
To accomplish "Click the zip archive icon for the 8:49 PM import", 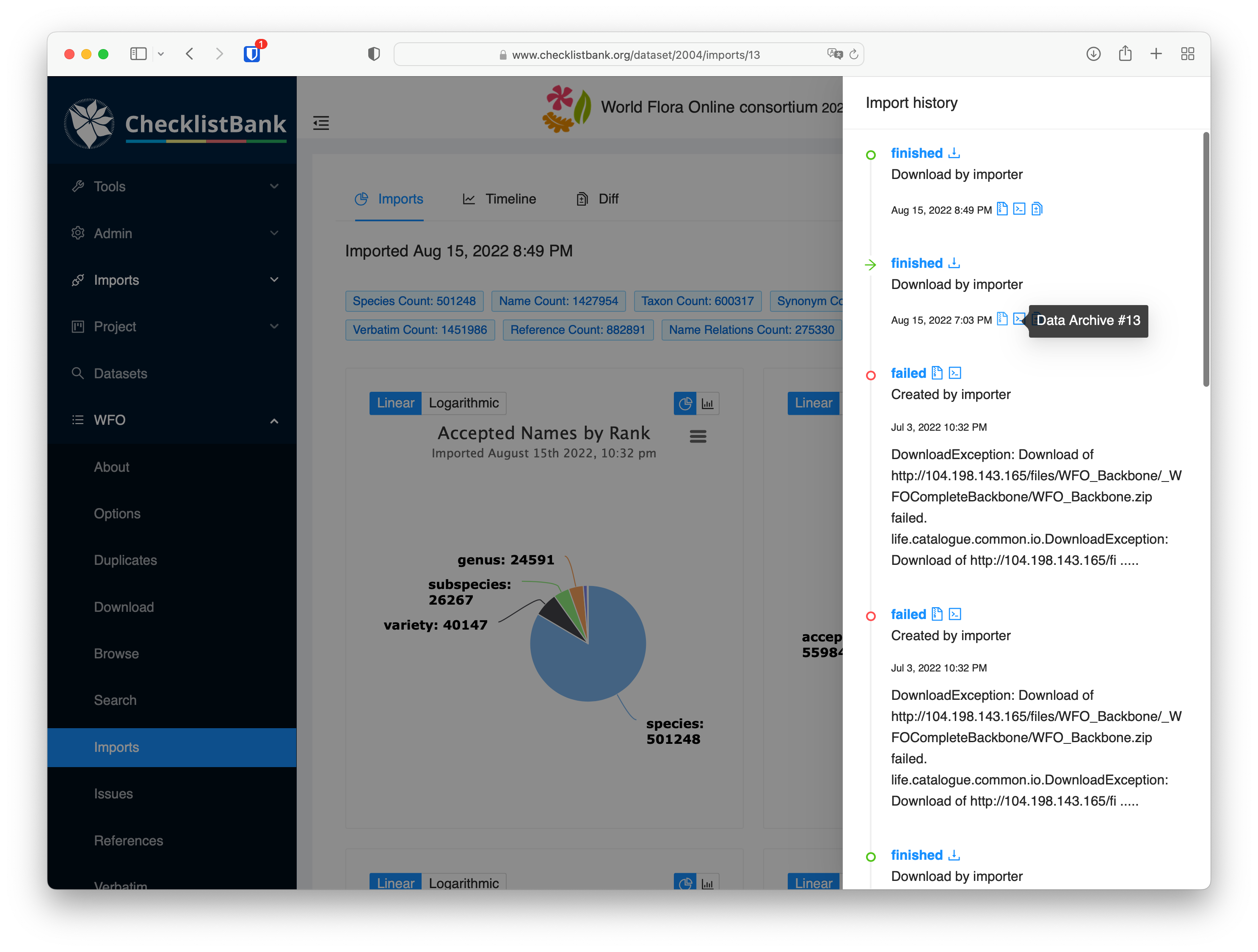I will pyautogui.click(x=1002, y=209).
